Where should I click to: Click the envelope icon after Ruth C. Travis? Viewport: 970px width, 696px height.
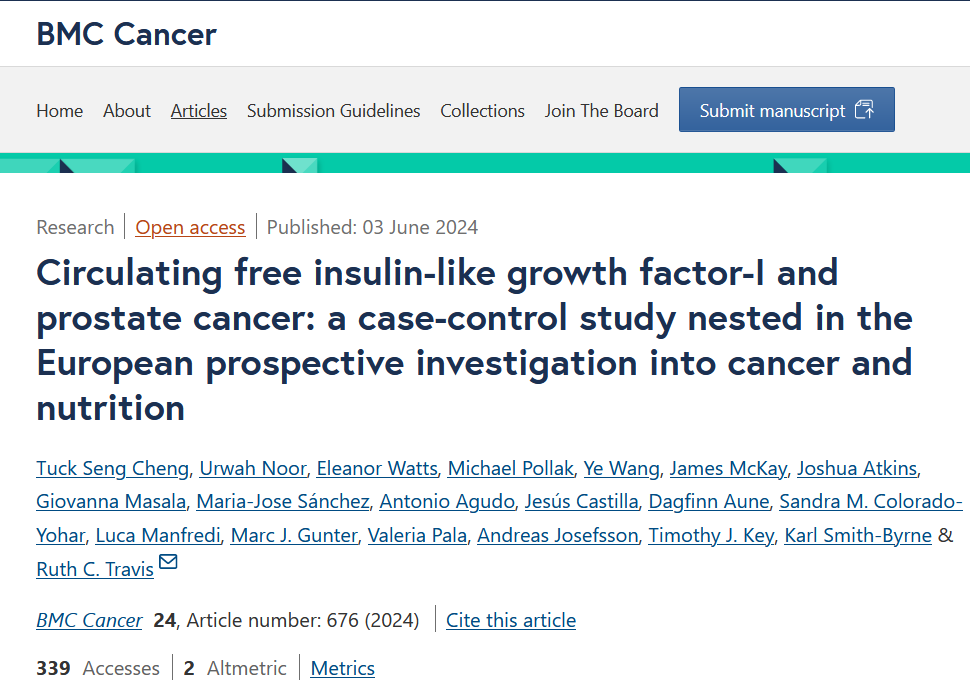point(168,563)
